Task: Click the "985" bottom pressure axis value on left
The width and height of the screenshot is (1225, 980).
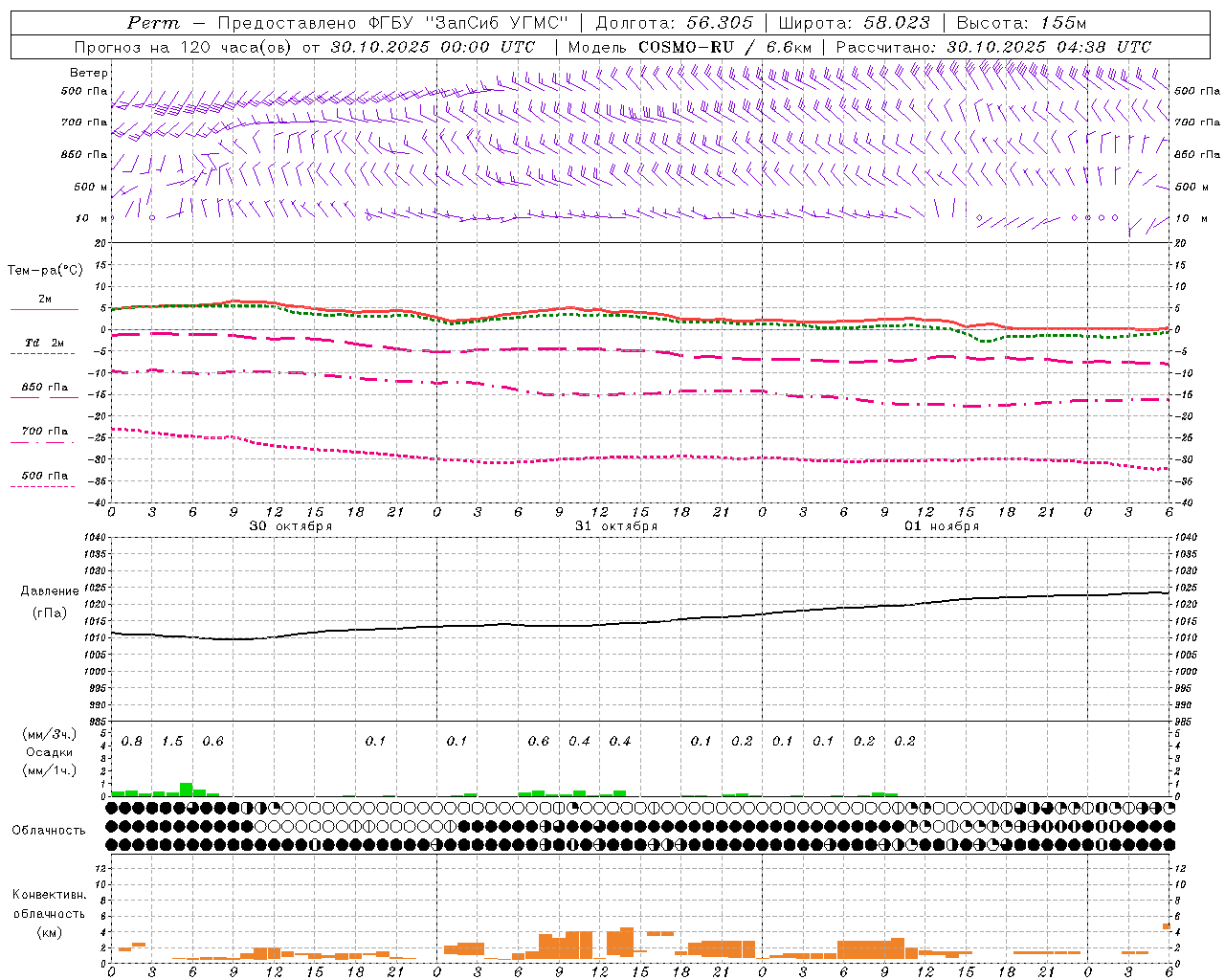Action: (100, 722)
